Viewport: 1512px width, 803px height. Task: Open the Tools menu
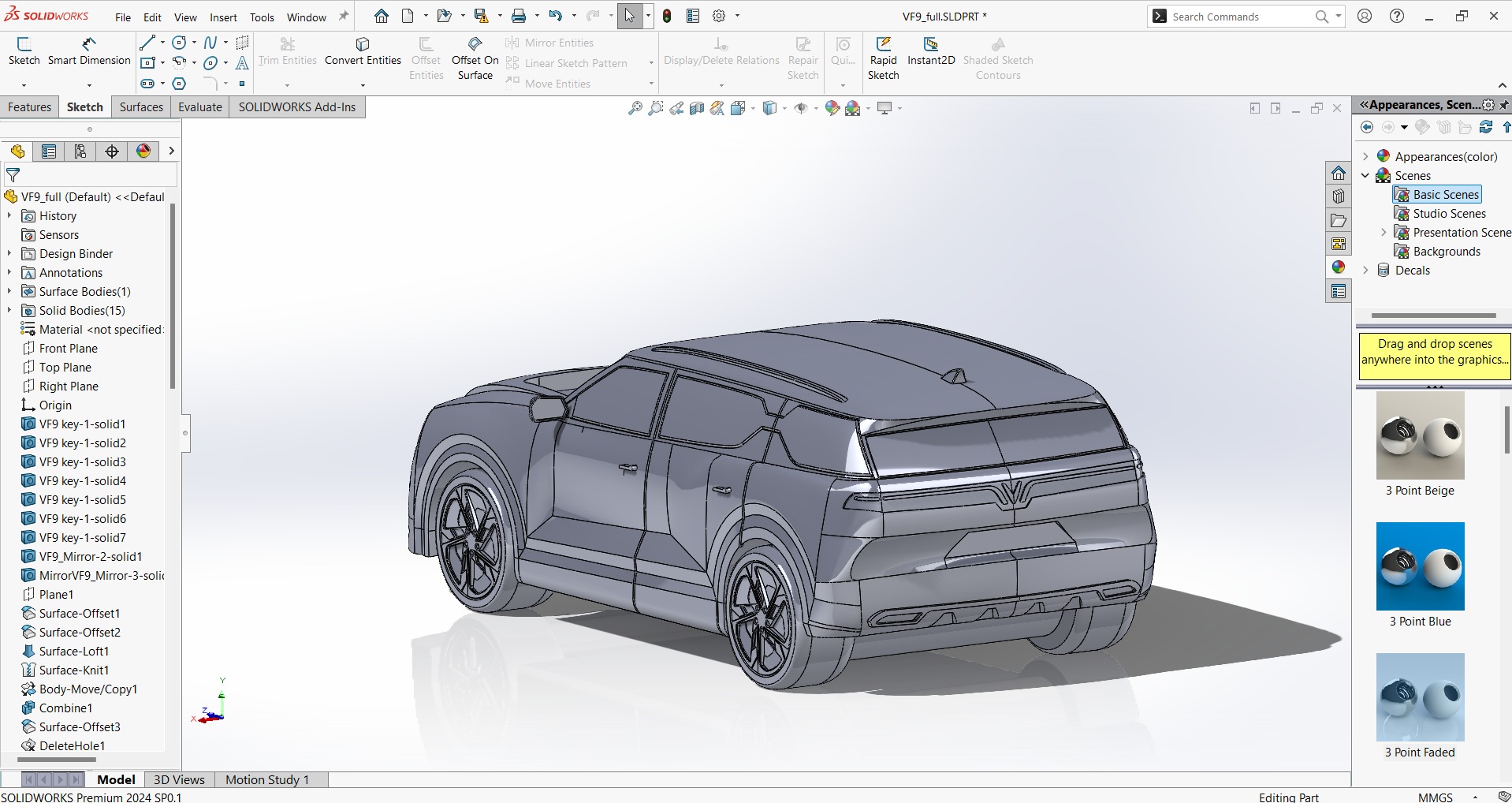pyautogui.click(x=262, y=17)
